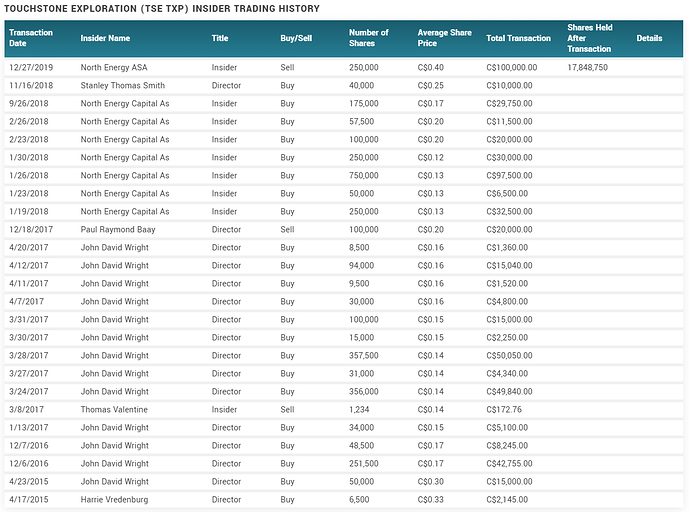Select the 4/7/2017 date cell

click(26, 302)
